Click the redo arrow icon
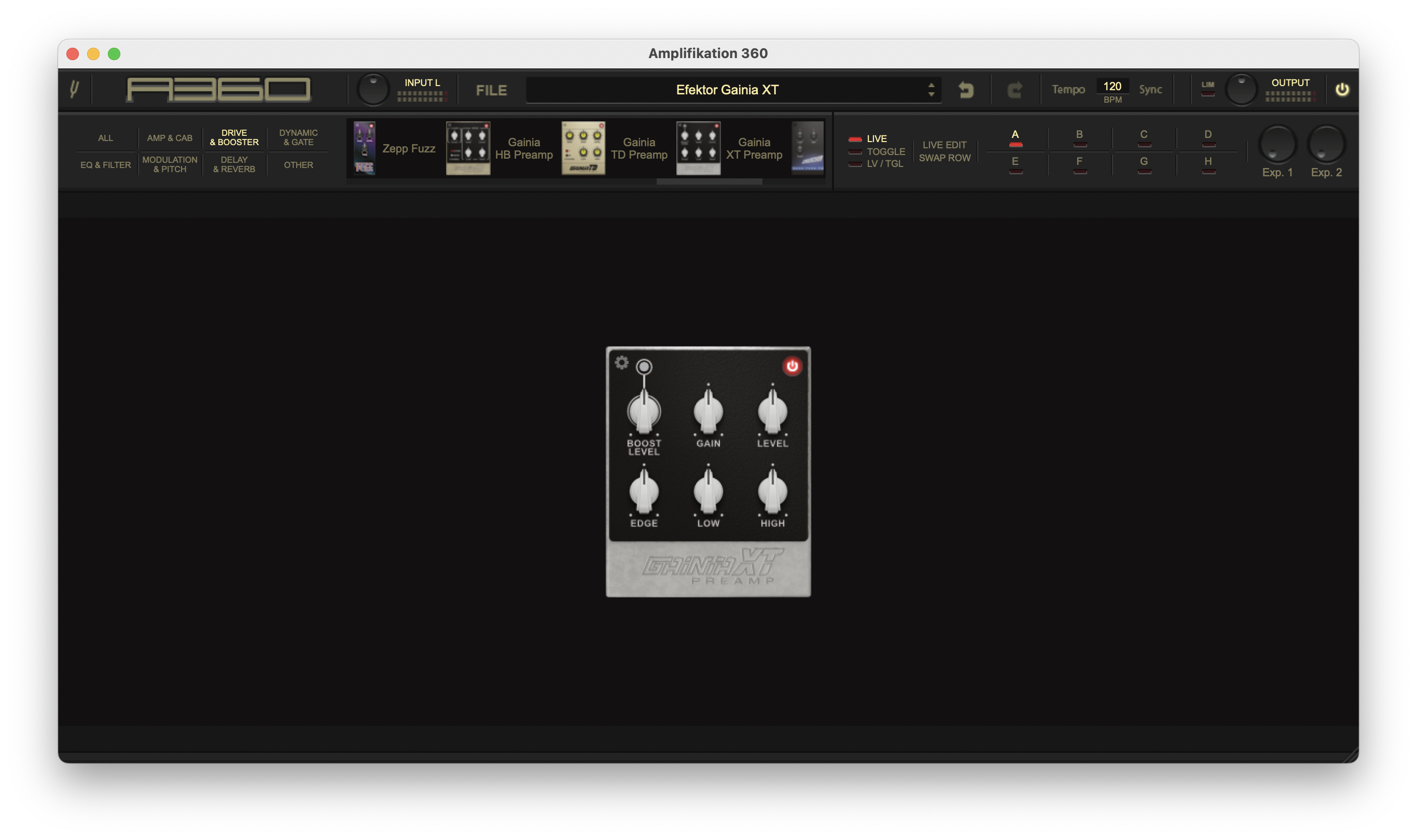The height and width of the screenshot is (840, 1417). tap(1015, 89)
